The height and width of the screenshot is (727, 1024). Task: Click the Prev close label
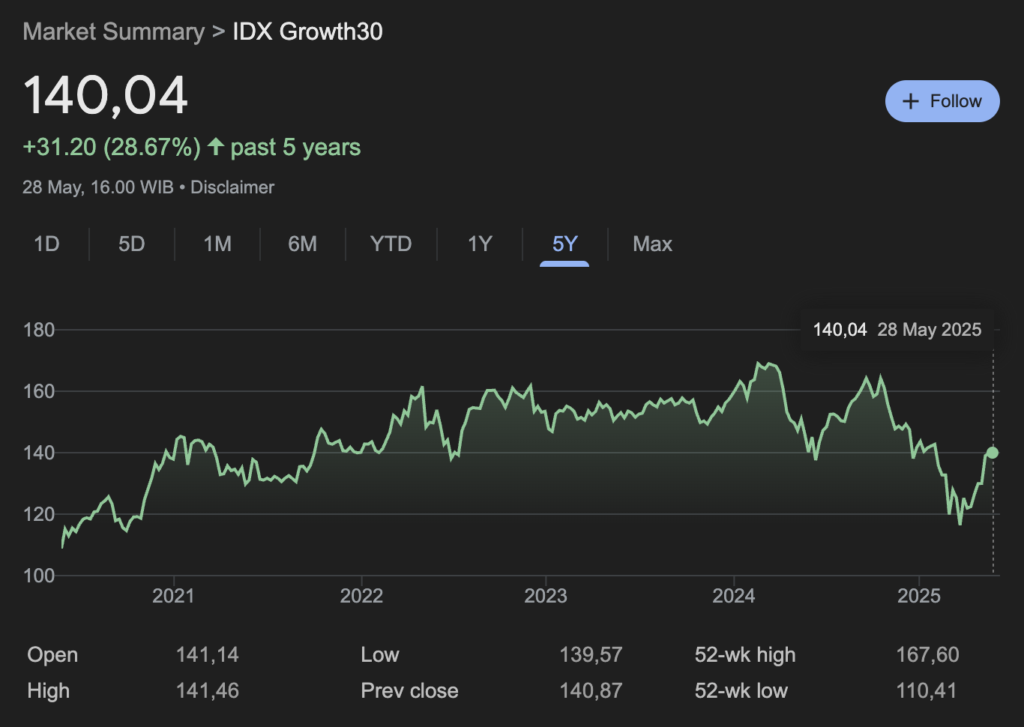click(409, 690)
